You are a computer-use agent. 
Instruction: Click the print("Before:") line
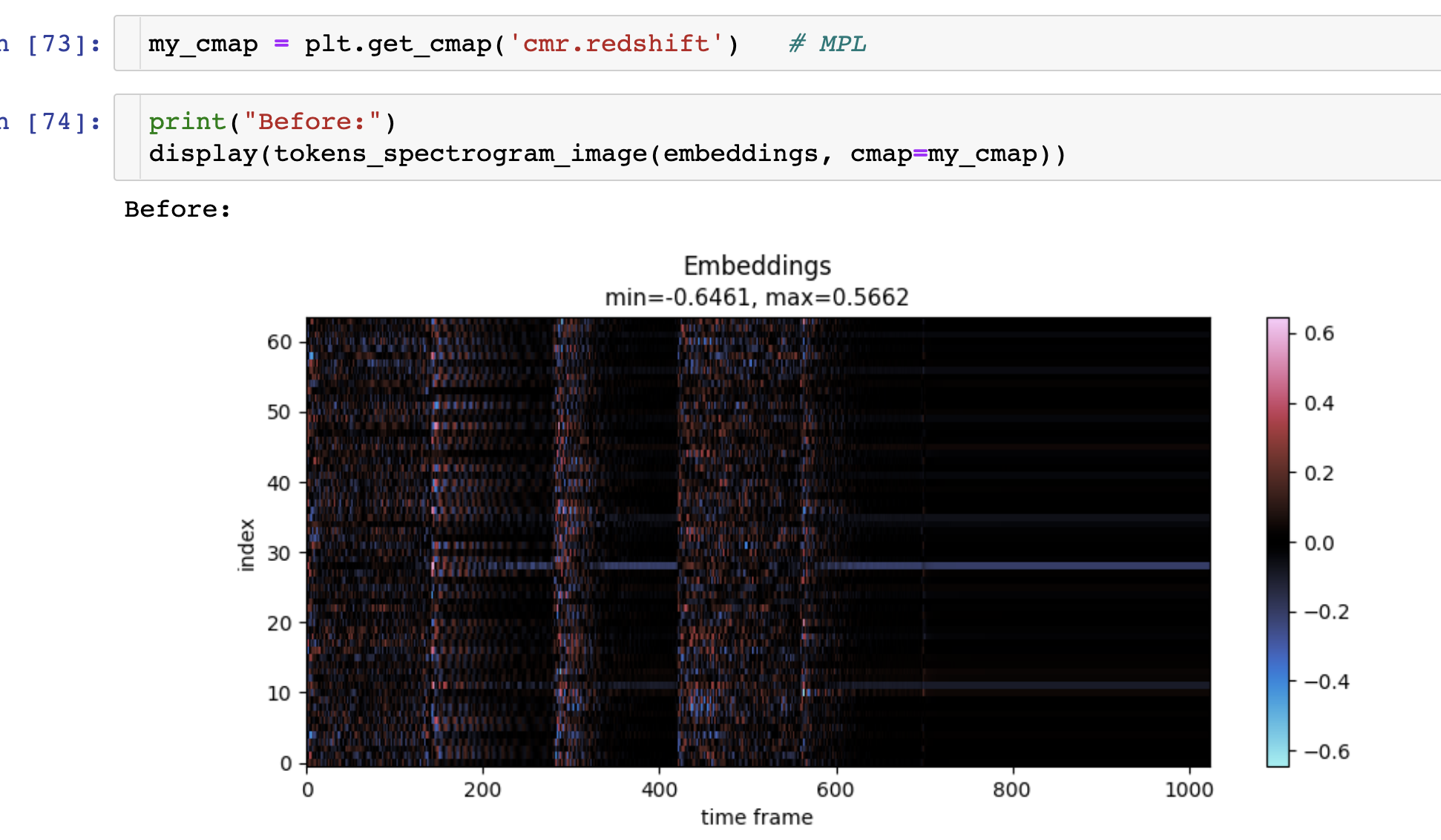tap(272, 122)
